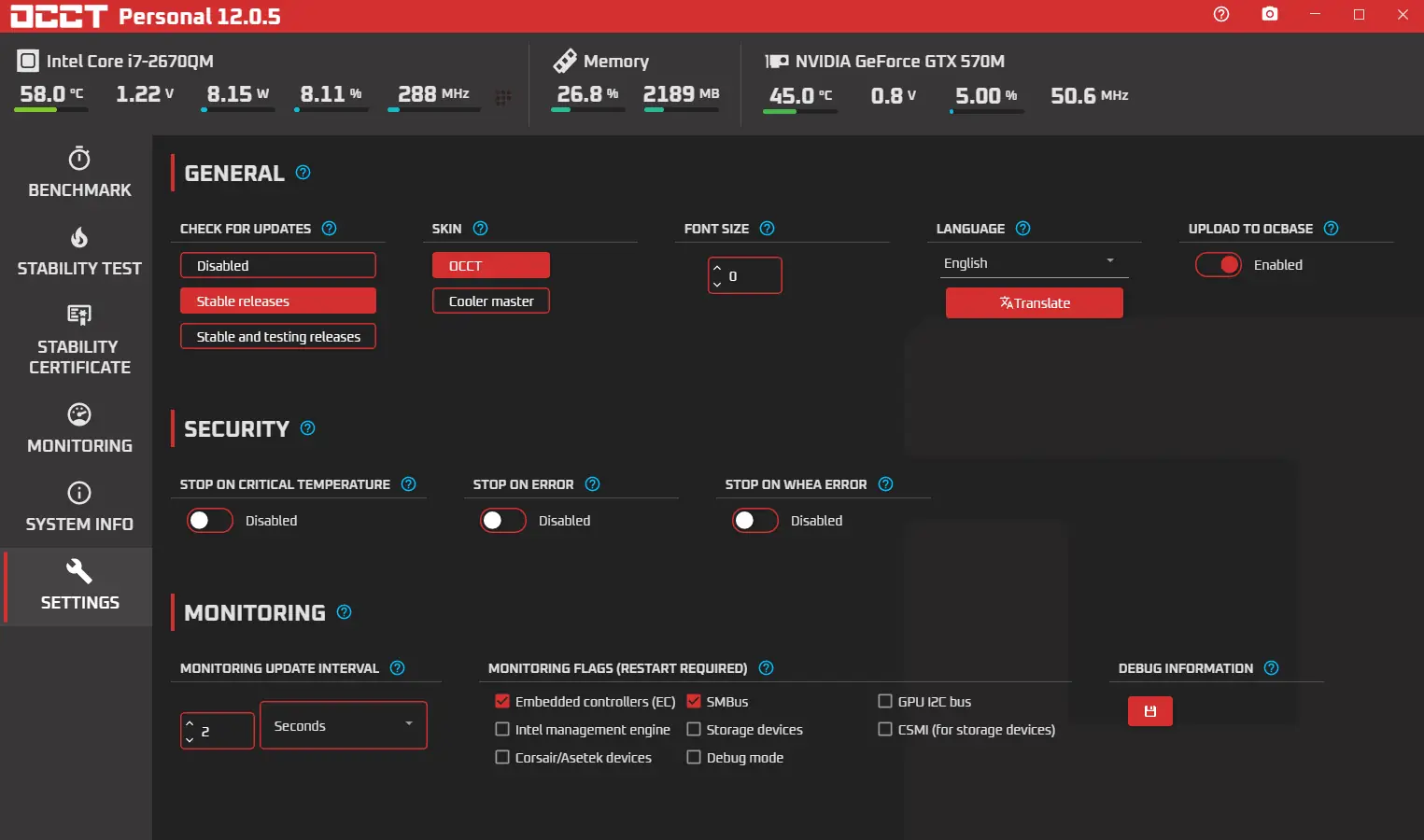
Task: Open help for Upload to OCBASE
Action: pyautogui.click(x=1332, y=229)
